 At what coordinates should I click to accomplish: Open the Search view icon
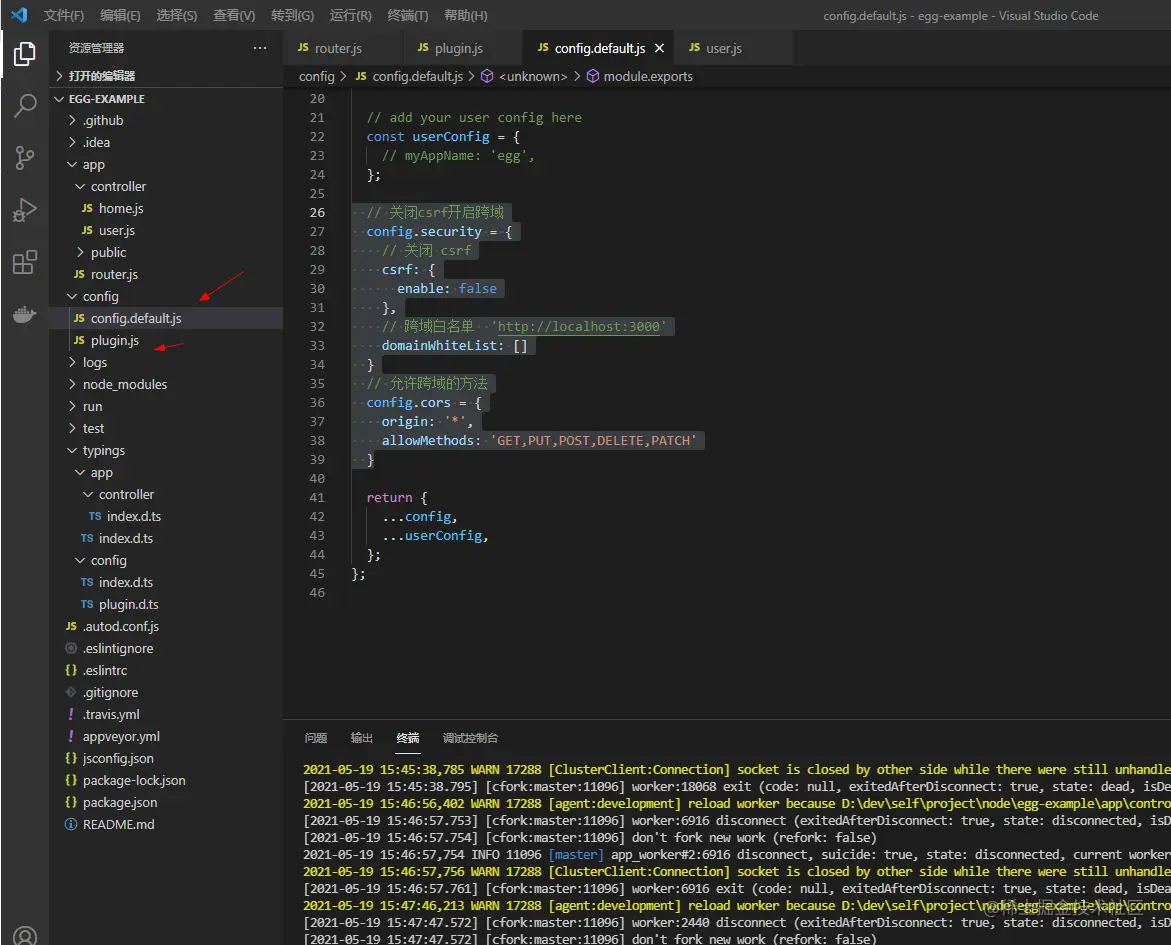25,106
